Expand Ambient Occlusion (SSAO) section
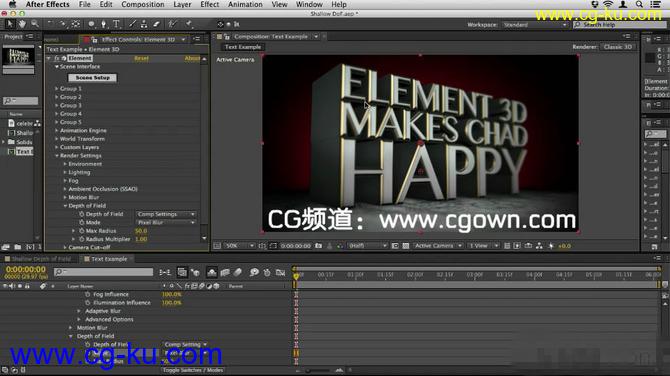Viewport: 670px width, 376px height. (x=65, y=189)
